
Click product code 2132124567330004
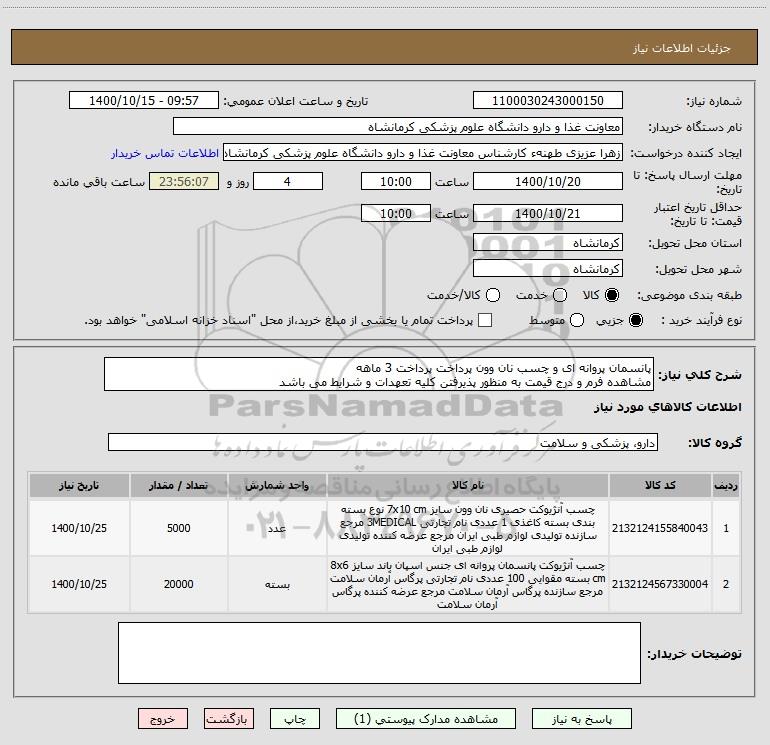(660, 584)
